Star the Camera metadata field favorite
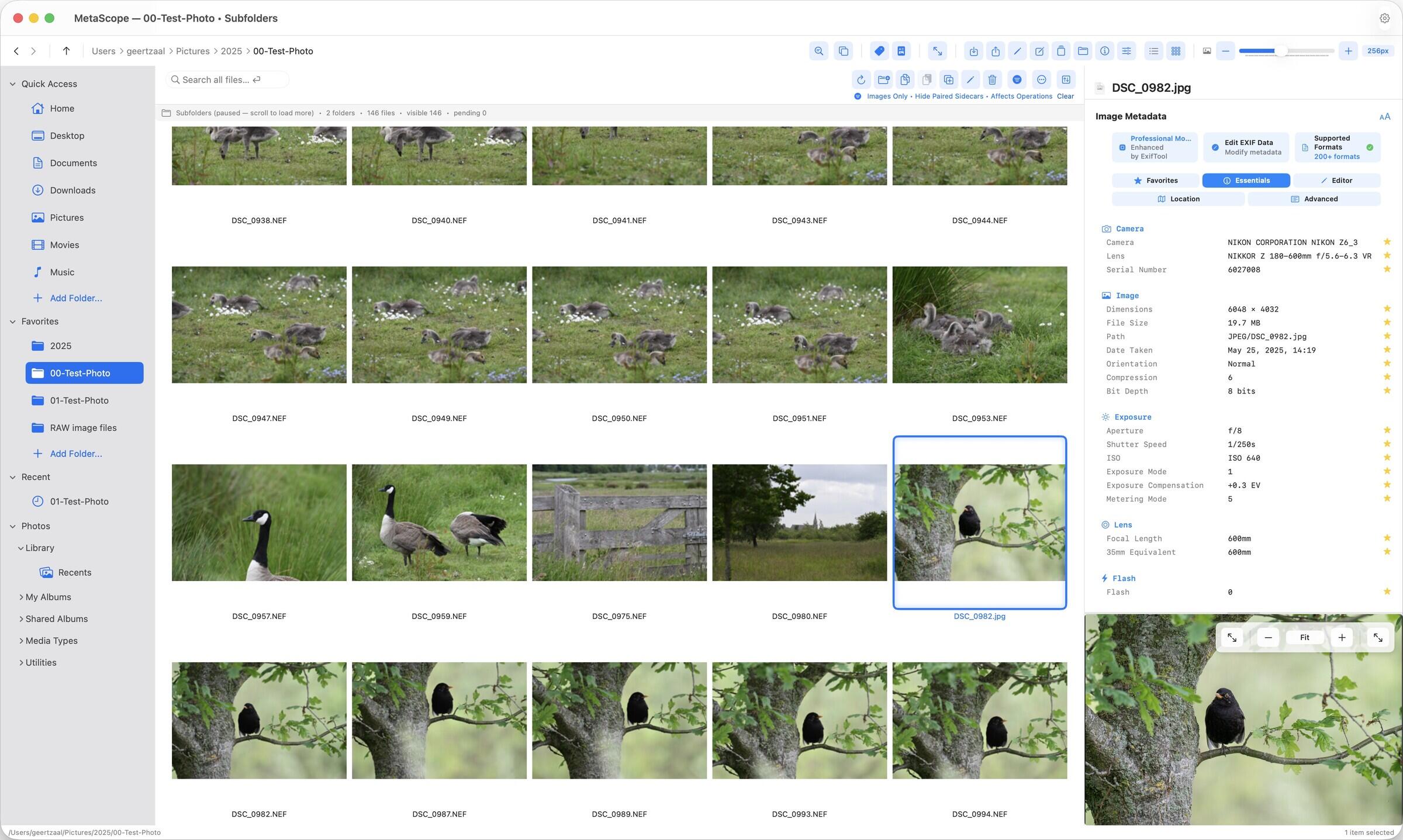Image resolution: width=1403 pixels, height=840 pixels. point(1388,241)
